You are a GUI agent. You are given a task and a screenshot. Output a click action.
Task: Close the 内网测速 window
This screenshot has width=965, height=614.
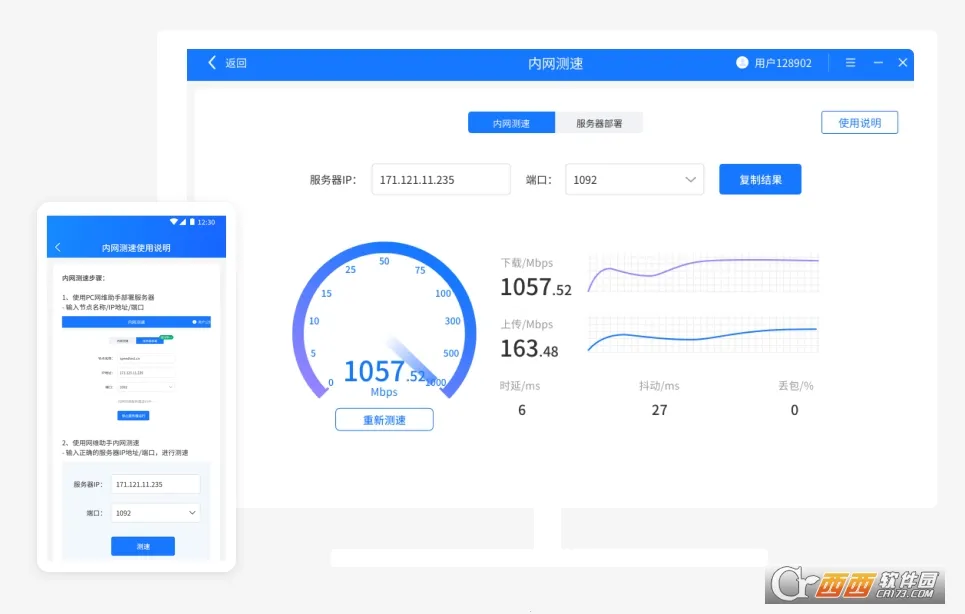903,63
